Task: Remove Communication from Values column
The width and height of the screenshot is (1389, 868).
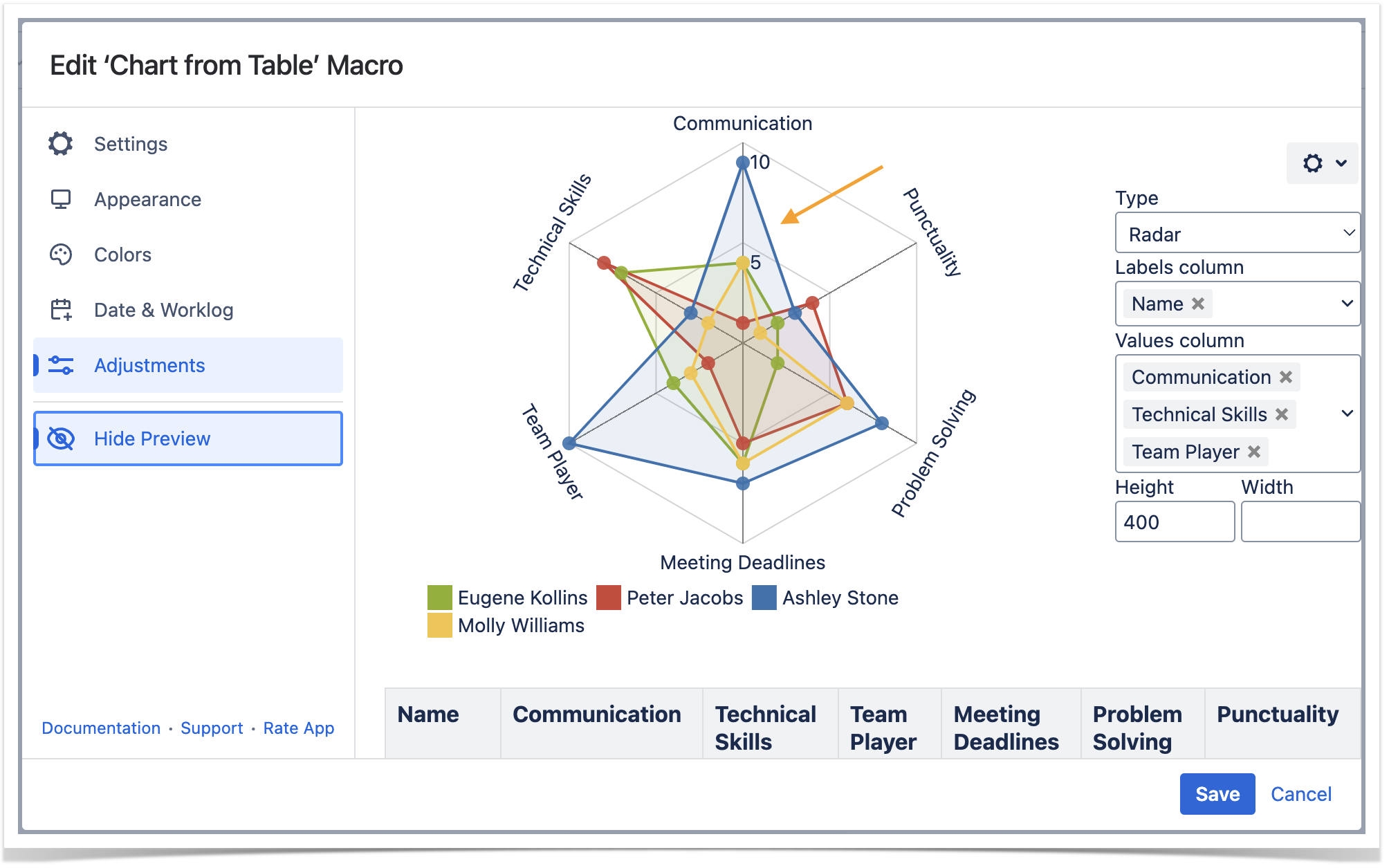Action: [1286, 377]
